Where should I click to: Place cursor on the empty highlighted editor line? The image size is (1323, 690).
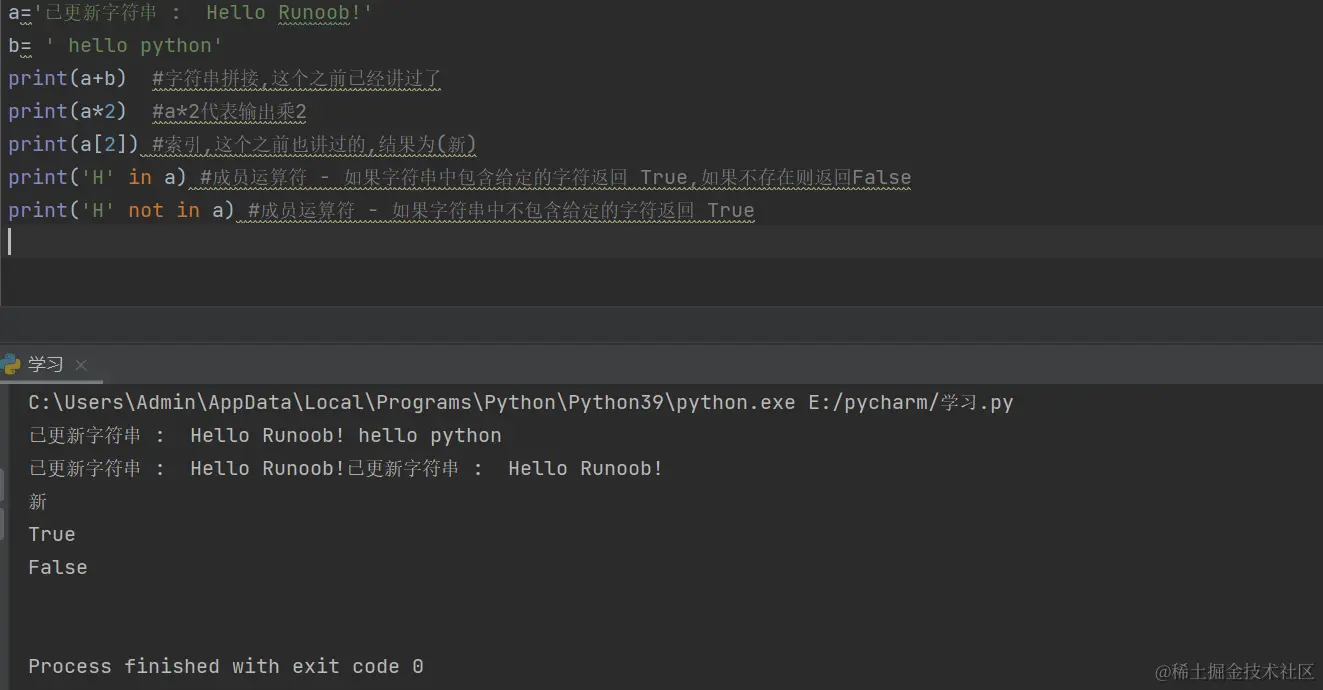pos(661,242)
